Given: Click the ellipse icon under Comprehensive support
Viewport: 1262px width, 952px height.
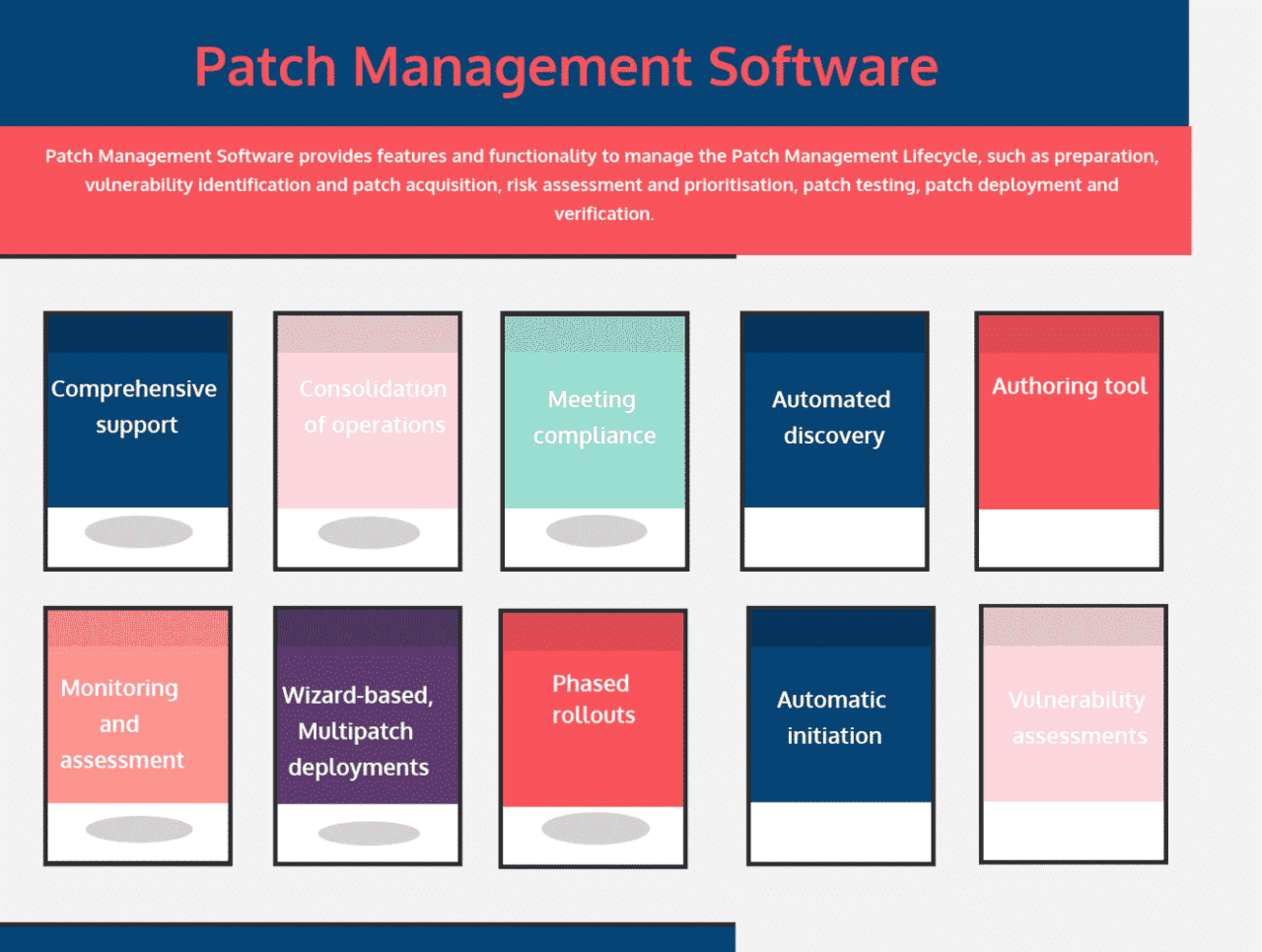Looking at the screenshot, I should click(138, 532).
